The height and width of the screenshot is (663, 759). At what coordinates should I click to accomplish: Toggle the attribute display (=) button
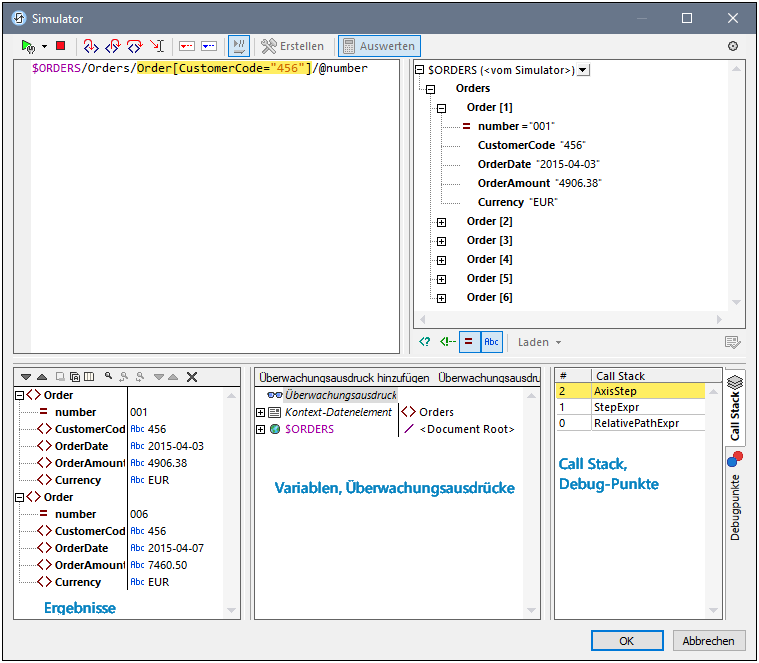click(x=468, y=342)
